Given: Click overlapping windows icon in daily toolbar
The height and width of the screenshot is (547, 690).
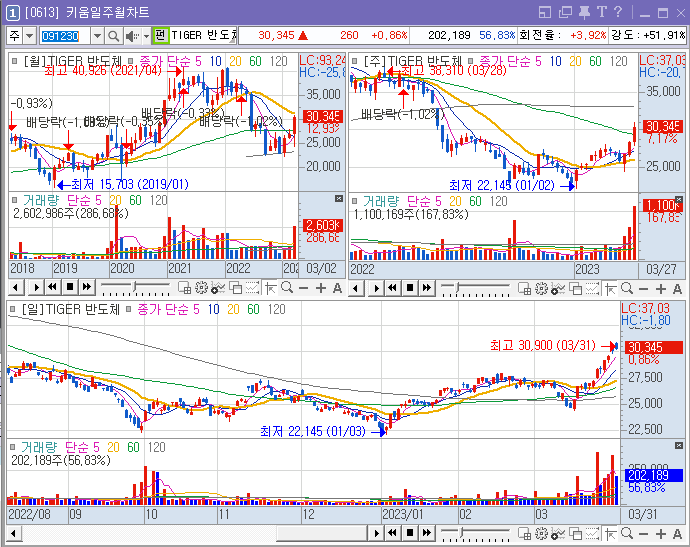Looking at the screenshot, I should pos(576,533).
